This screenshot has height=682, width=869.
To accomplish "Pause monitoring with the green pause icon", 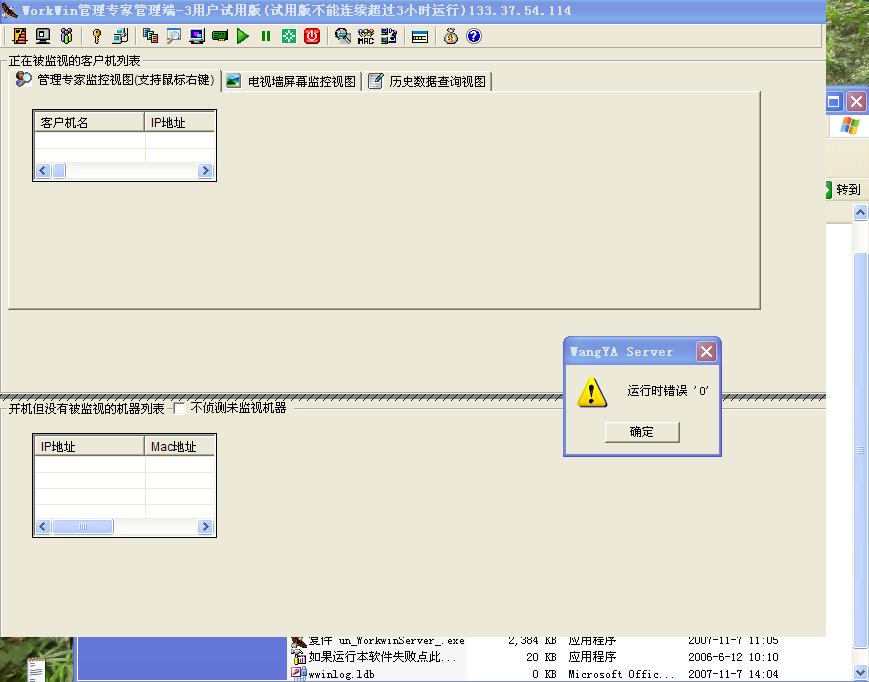I will (266, 37).
